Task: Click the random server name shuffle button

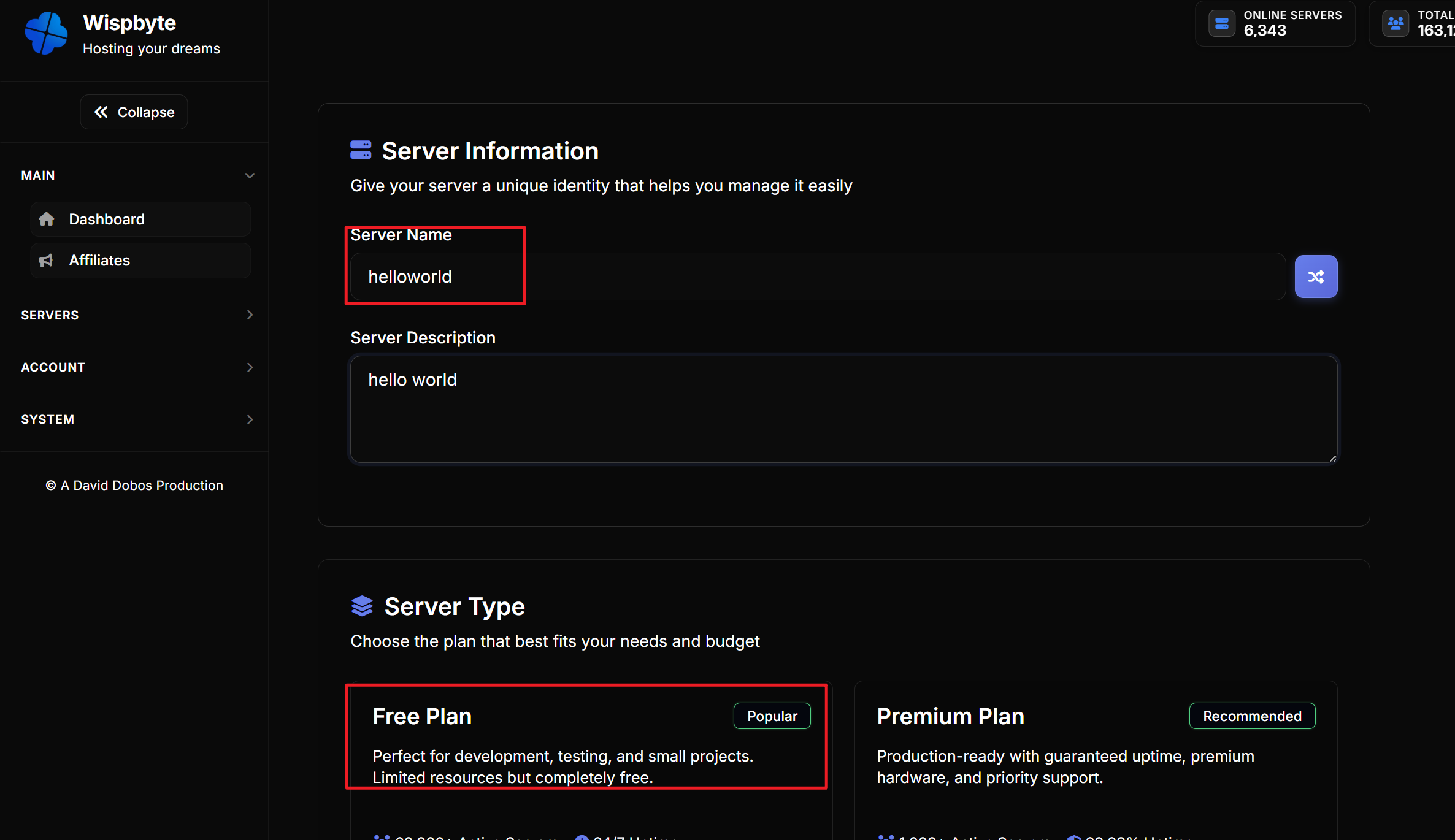Action: pyautogui.click(x=1316, y=277)
